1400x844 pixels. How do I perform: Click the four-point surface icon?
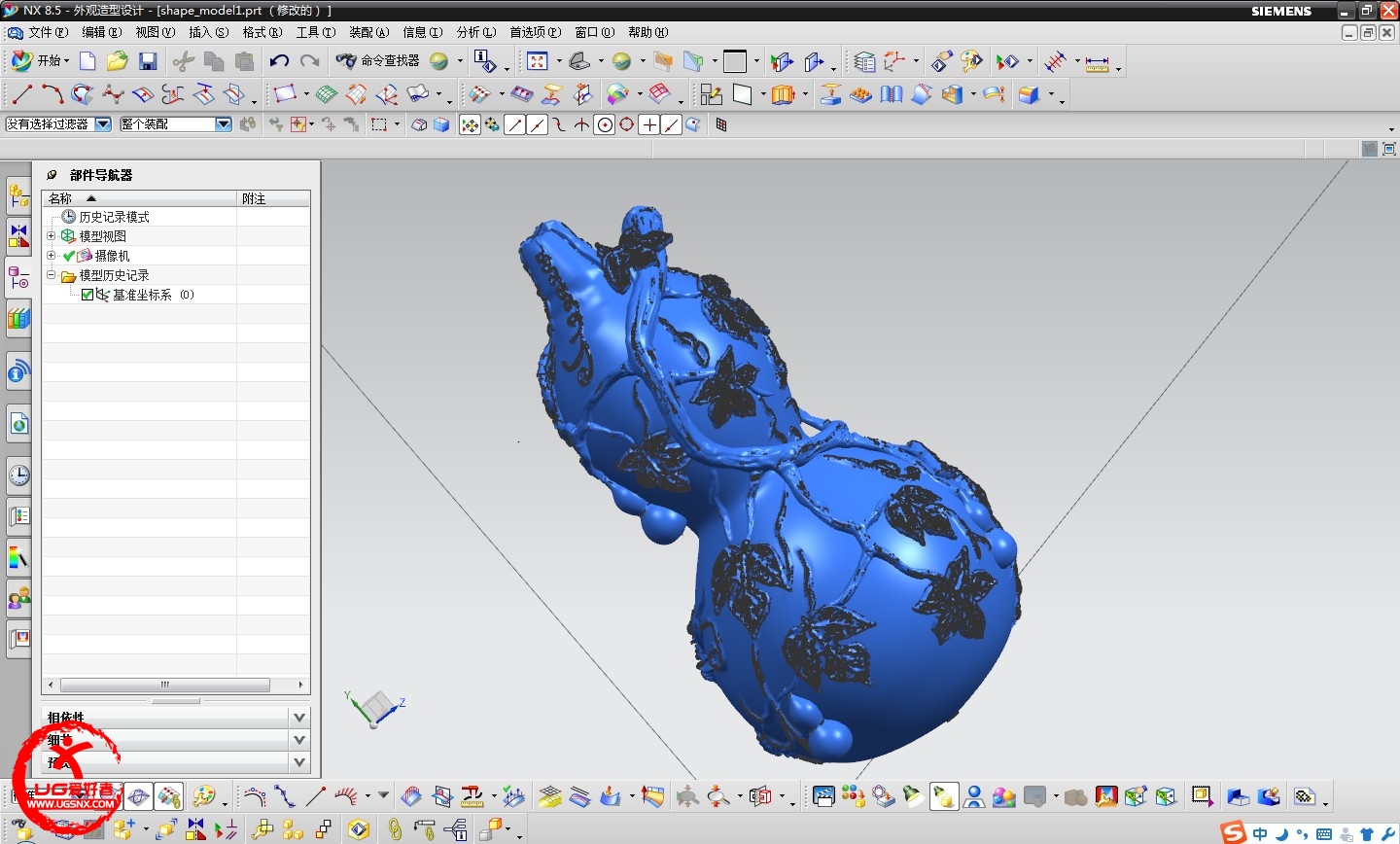click(285, 94)
